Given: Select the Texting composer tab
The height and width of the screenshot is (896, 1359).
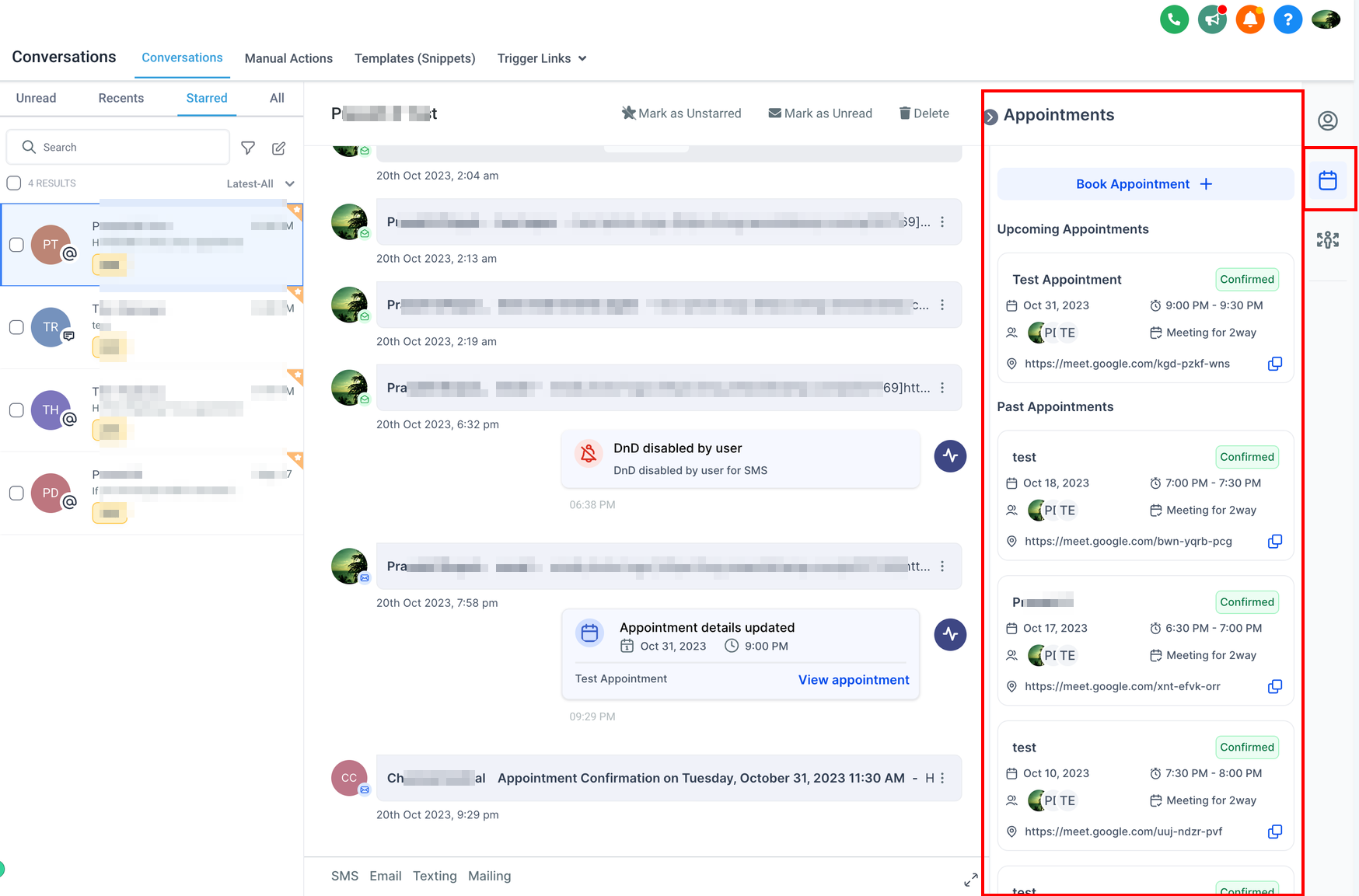Looking at the screenshot, I should [x=435, y=876].
